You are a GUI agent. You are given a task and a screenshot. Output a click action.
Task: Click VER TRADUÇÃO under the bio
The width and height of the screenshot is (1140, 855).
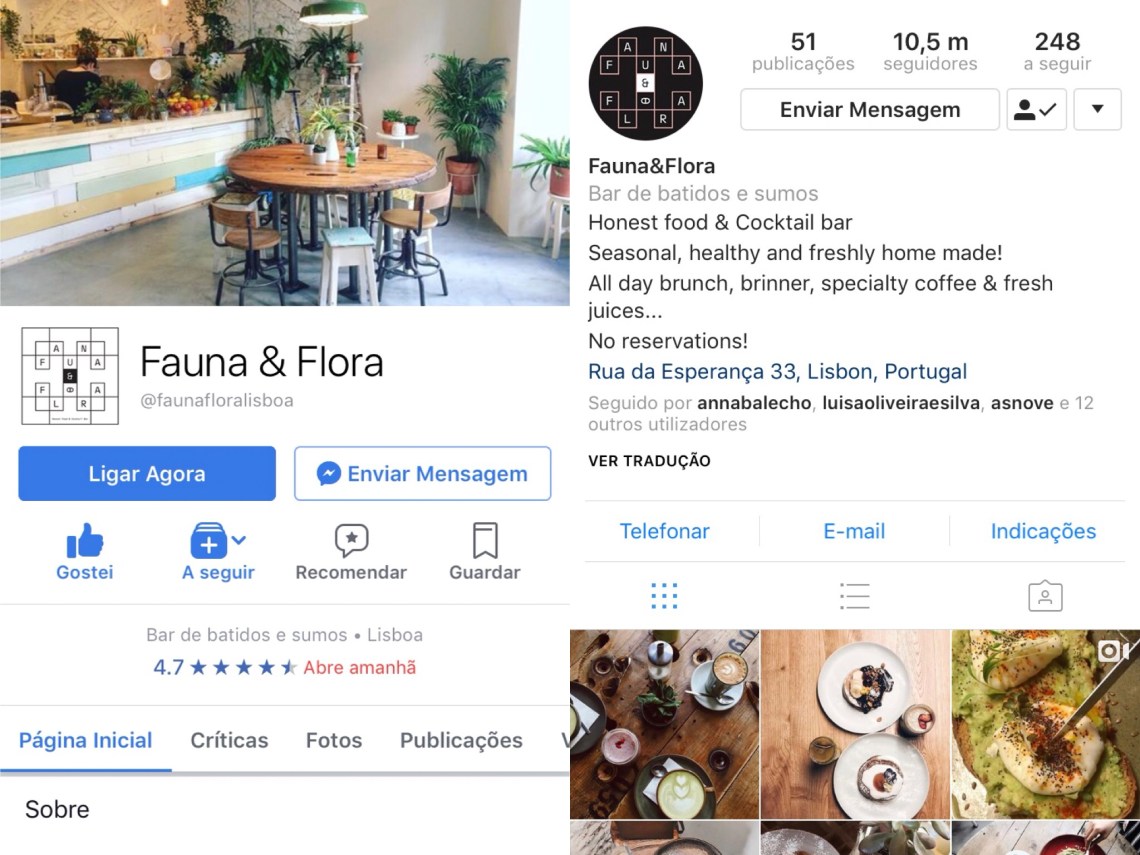click(649, 460)
